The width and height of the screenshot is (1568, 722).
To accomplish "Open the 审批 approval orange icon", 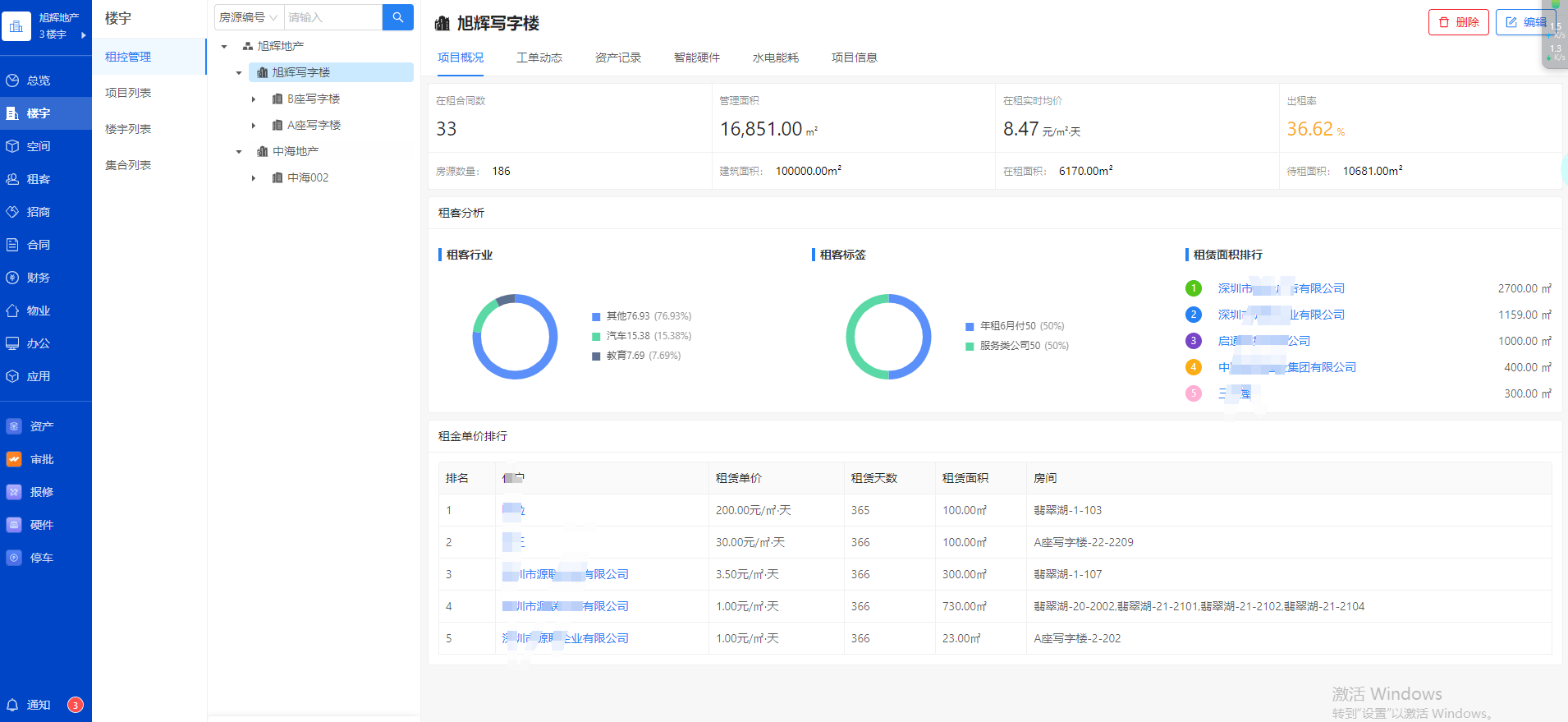I will 14,459.
